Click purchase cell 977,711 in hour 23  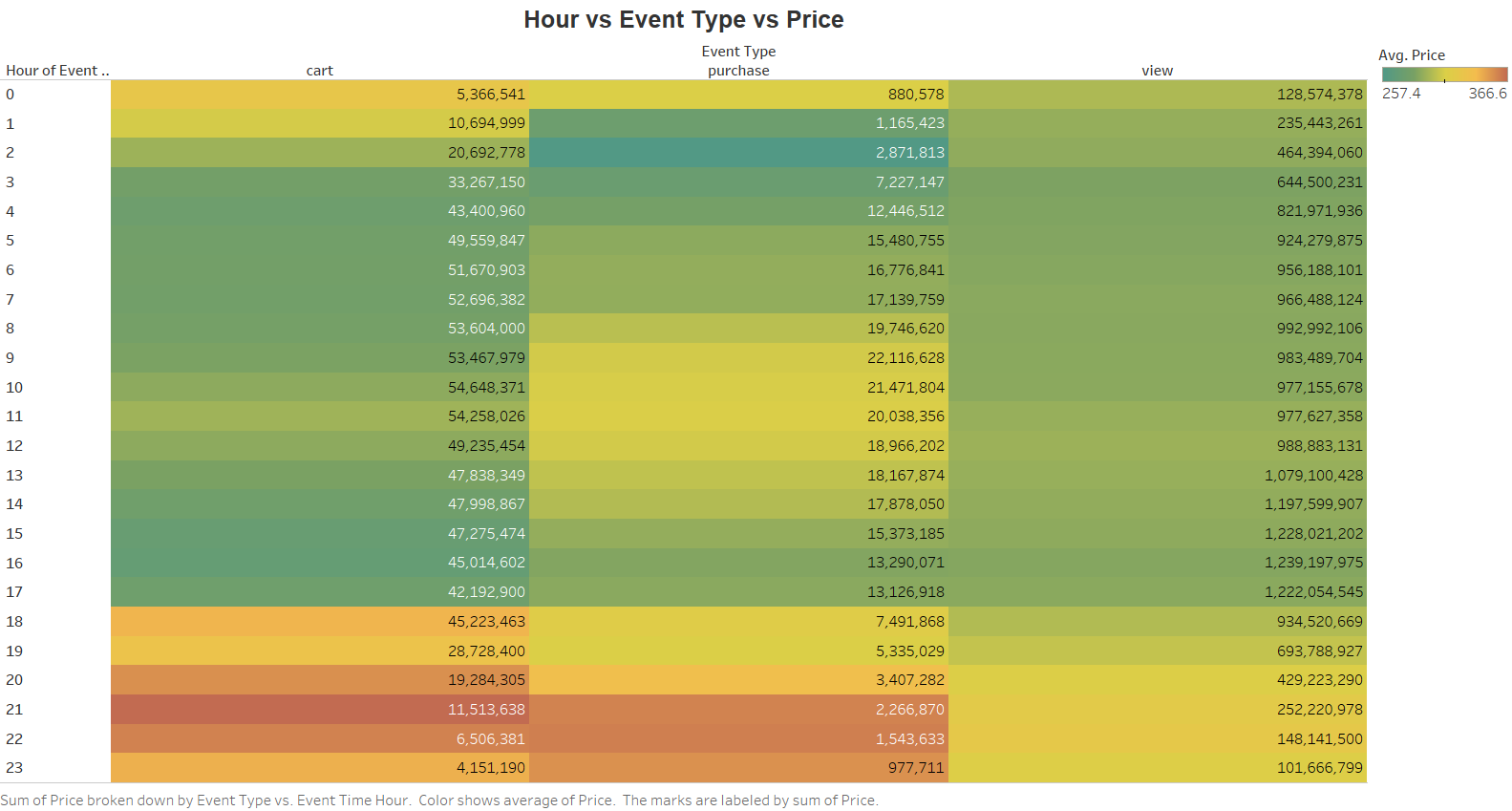pyautogui.click(x=738, y=768)
